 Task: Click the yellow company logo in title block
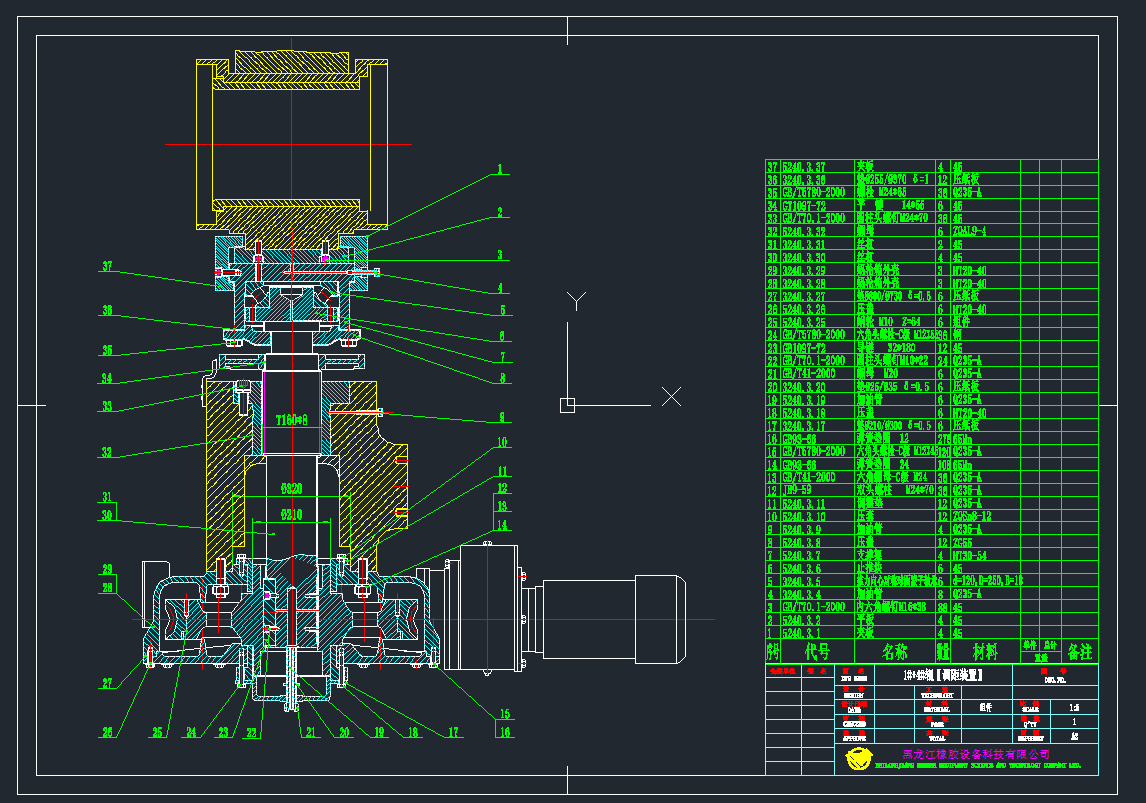tap(859, 759)
